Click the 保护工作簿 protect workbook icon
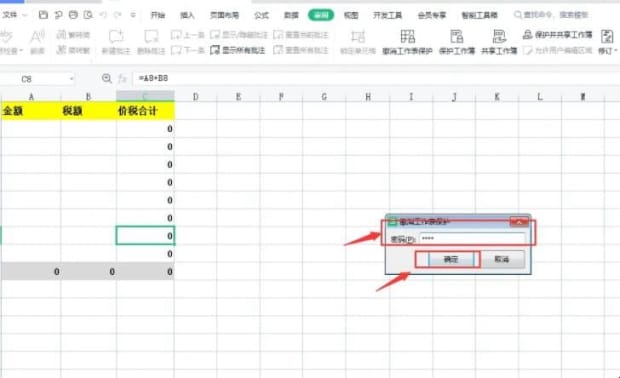 (x=457, y=37)
